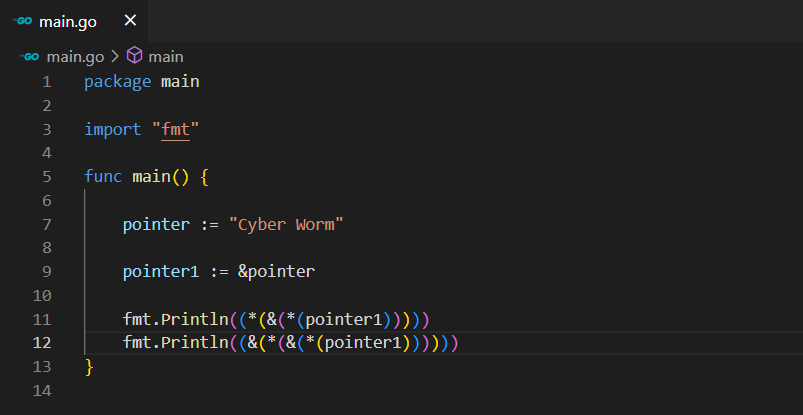Click the cube symbol icon in the breadcrumb

tap(134, 57)
